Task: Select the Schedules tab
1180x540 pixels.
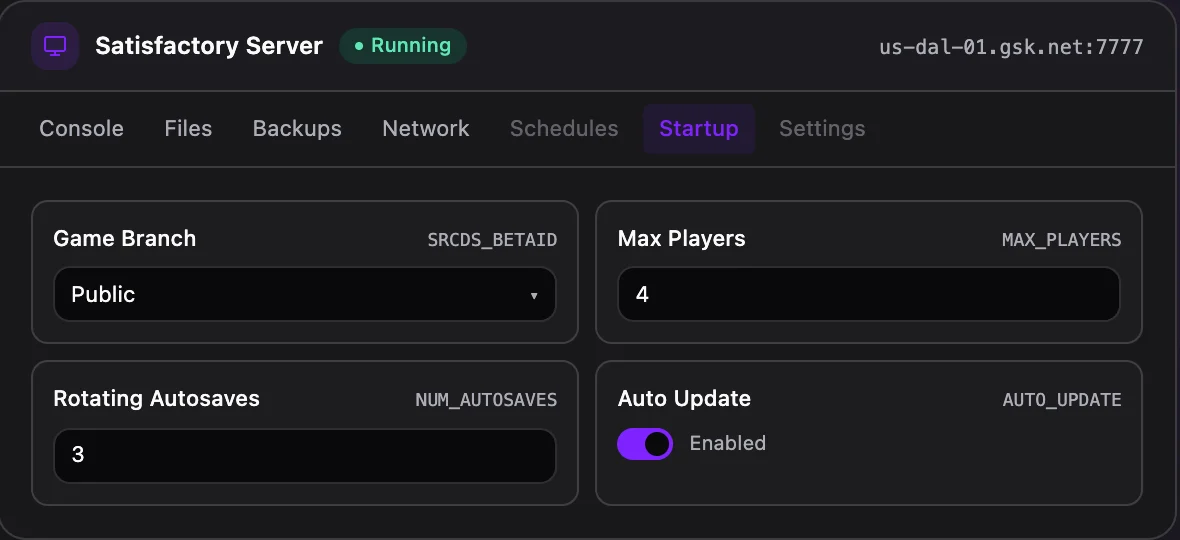Action: [564, 129]
